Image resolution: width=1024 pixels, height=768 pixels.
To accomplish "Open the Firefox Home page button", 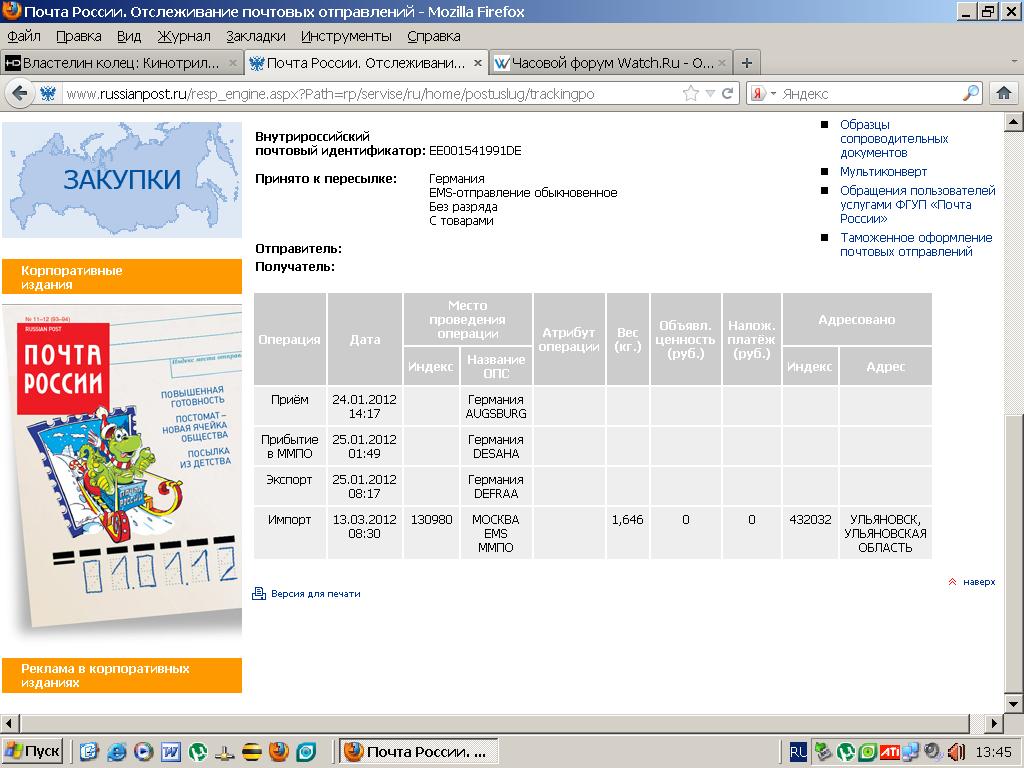I will click(1004, 94).
